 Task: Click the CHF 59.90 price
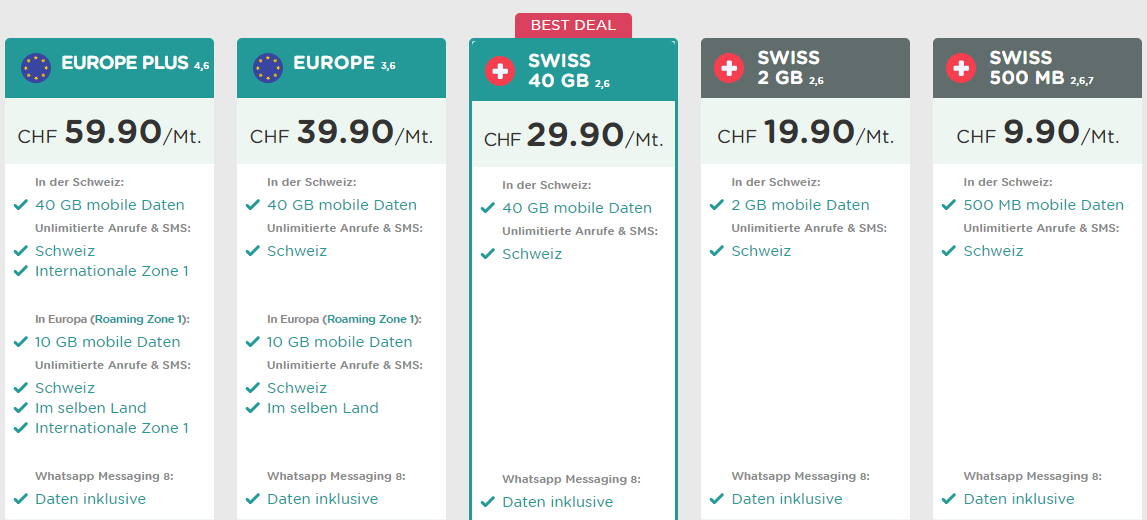(x=109, y=133)
